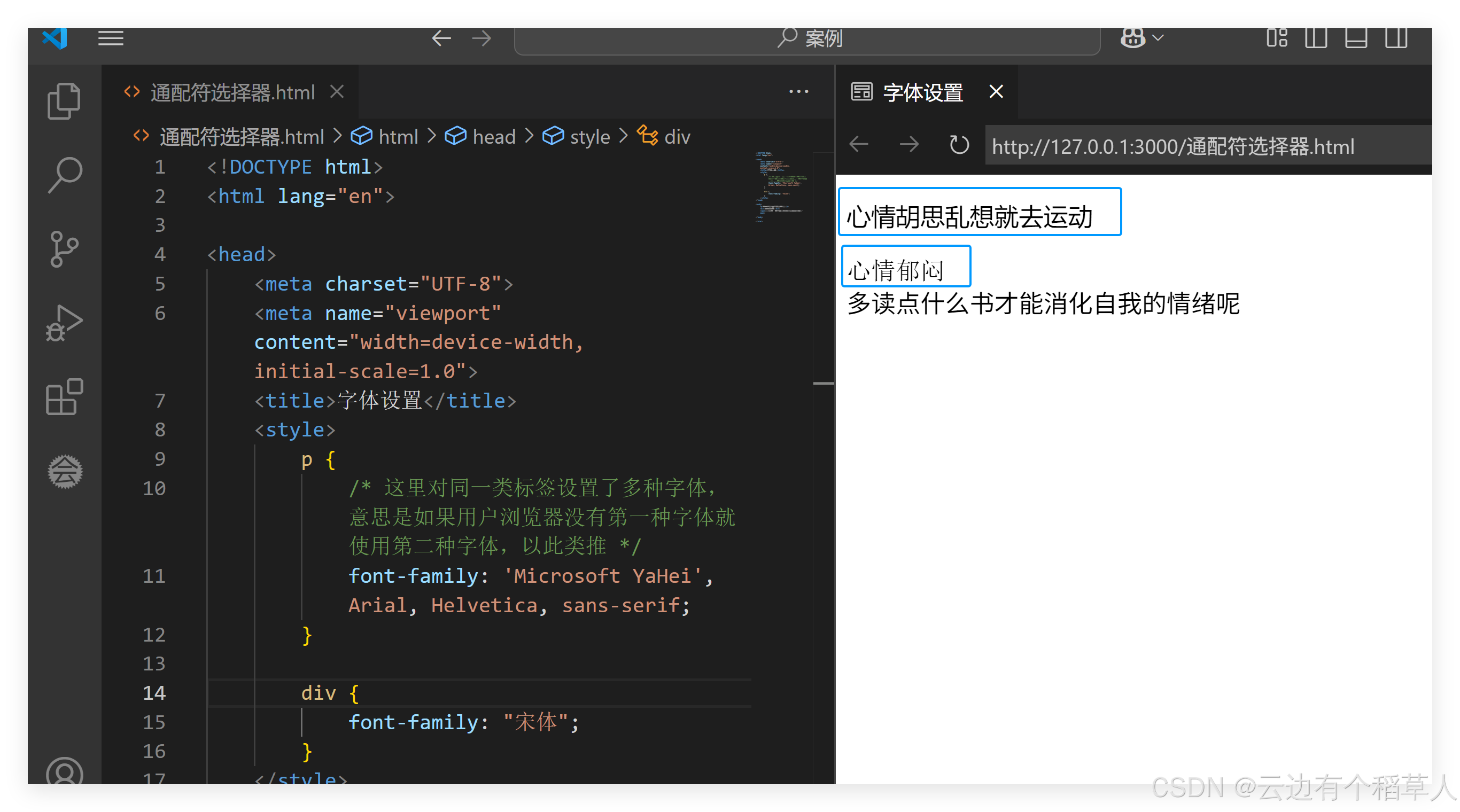Open Source Control view
The width and height of the screenshot is (1460, 812).
[64, 249]
